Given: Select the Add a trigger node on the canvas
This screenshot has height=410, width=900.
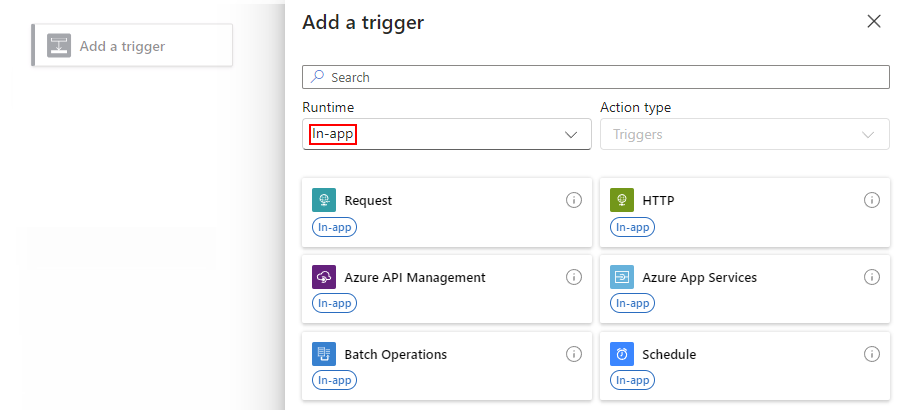Looking at the screenshot, I should pos(132,45).
